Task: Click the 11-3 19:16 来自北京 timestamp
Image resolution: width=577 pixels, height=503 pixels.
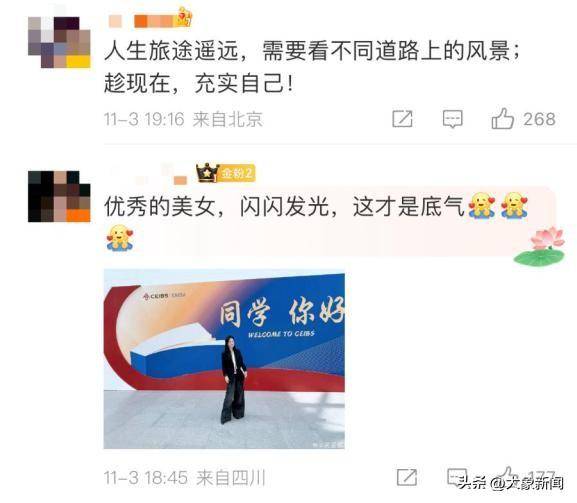Action: click(184, 119)
